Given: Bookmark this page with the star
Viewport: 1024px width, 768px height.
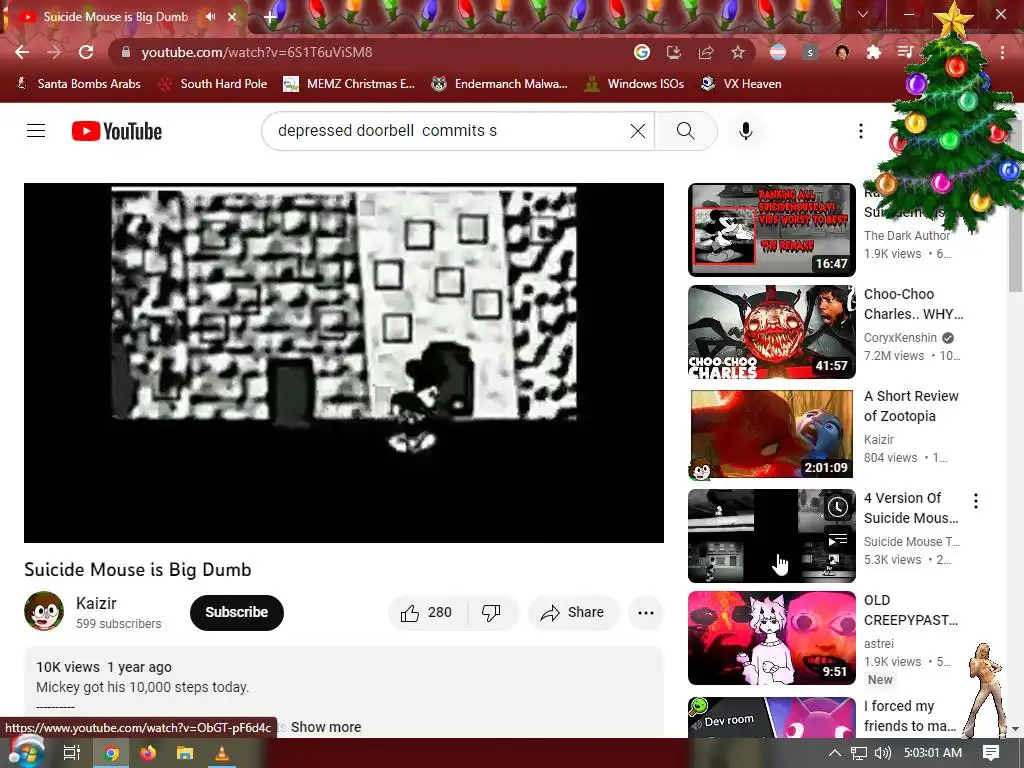Looking at the screenshot, I should tap(737, 52).
